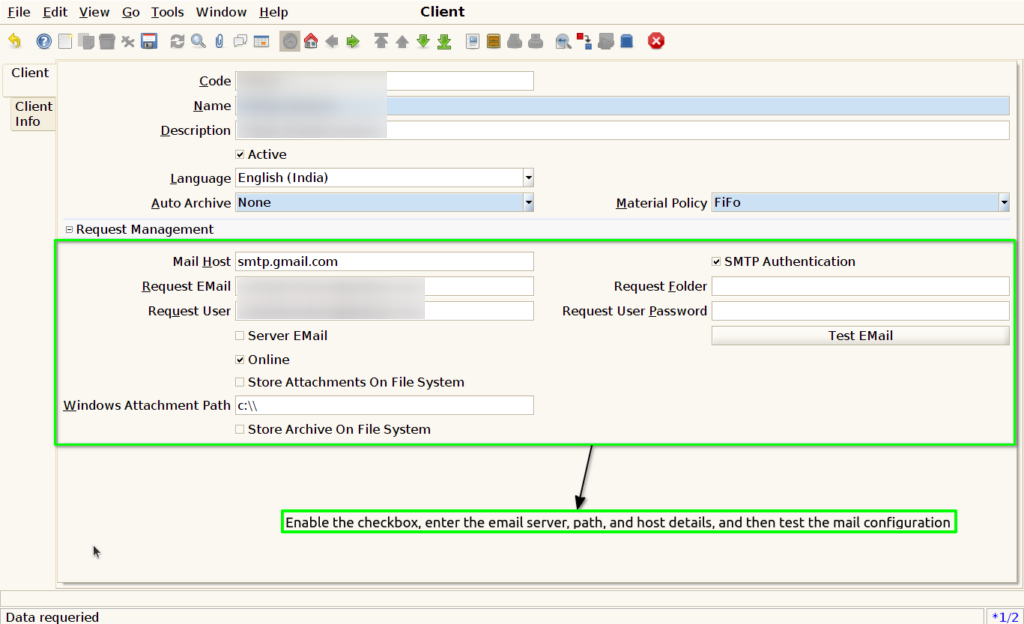Screen dimensions: 1024x624
Task: Click the Check Requests icon
Action: click(x=605, y=41)
